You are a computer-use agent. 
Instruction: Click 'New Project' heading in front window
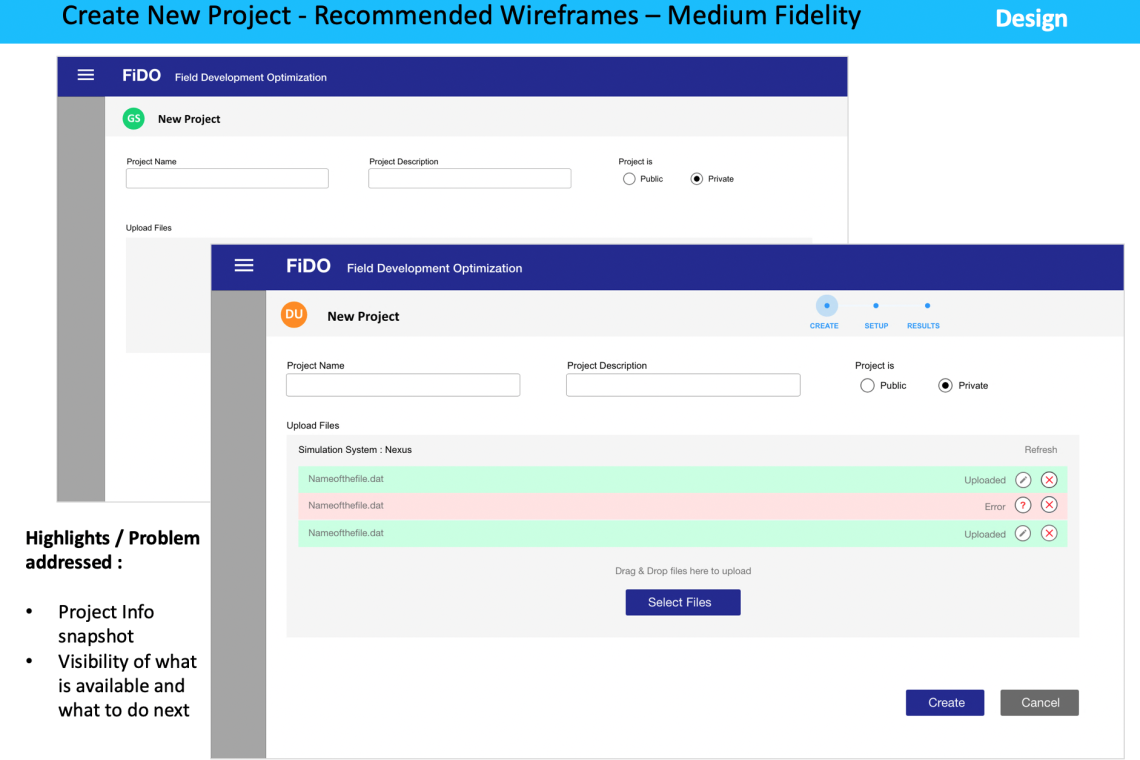pyautogui.click(x=363, y=316)
